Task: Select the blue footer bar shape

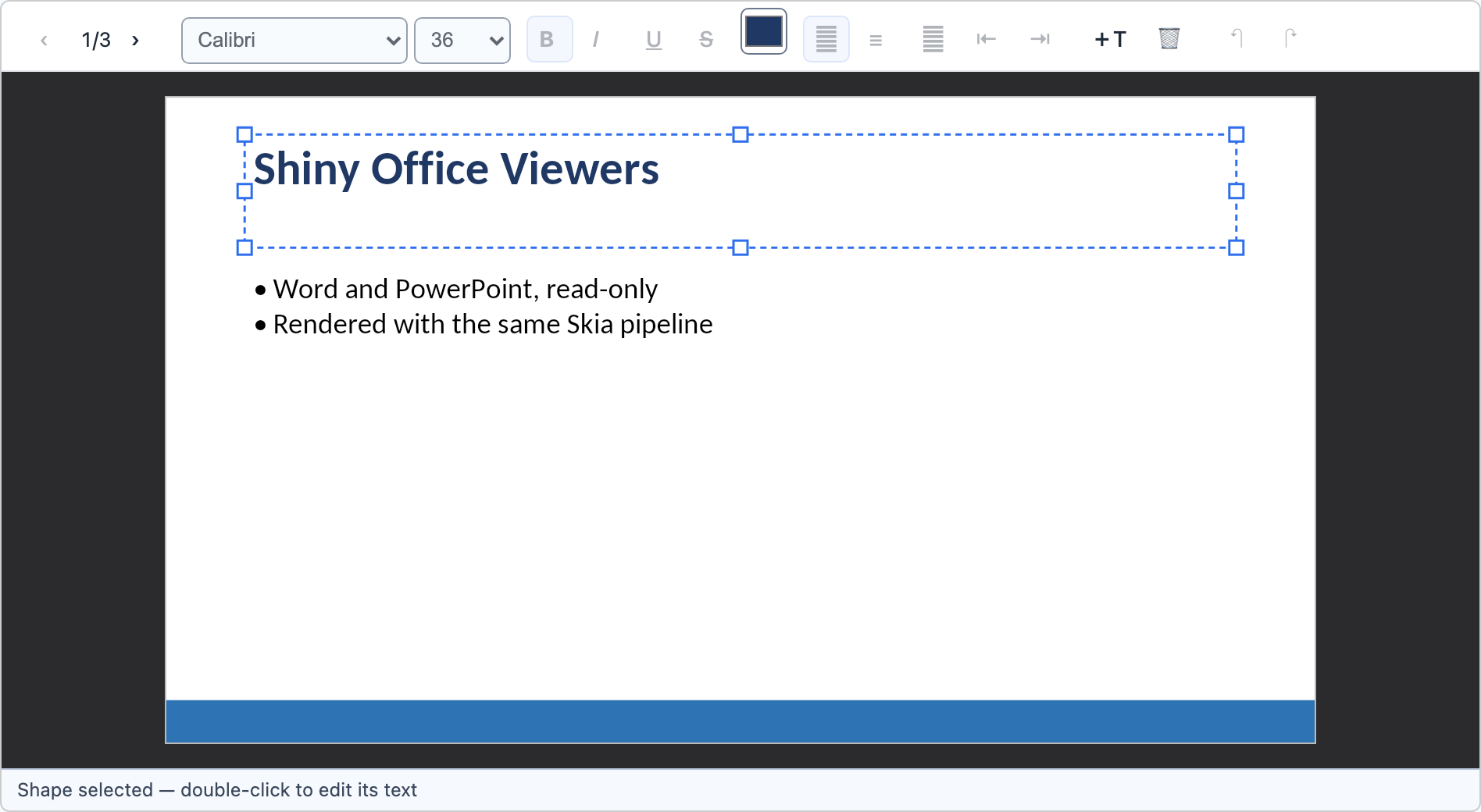Action: point(740,721)
